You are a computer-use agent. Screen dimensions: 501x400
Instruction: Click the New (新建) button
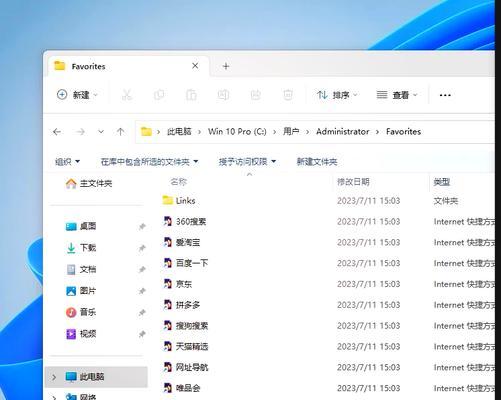click(77, 95)
